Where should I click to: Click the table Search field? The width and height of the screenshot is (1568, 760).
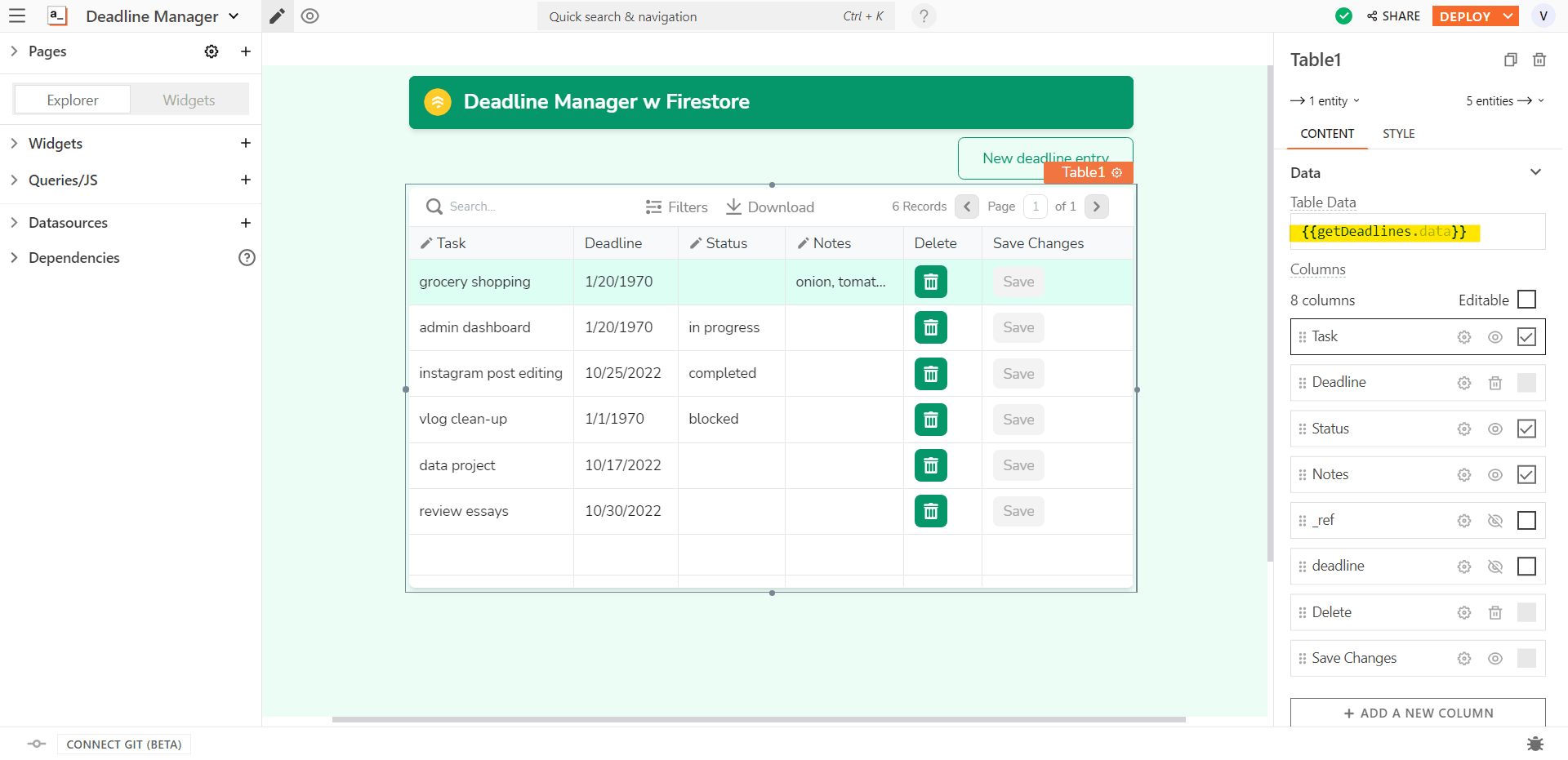pyautogui.click(x=523, y=207)
